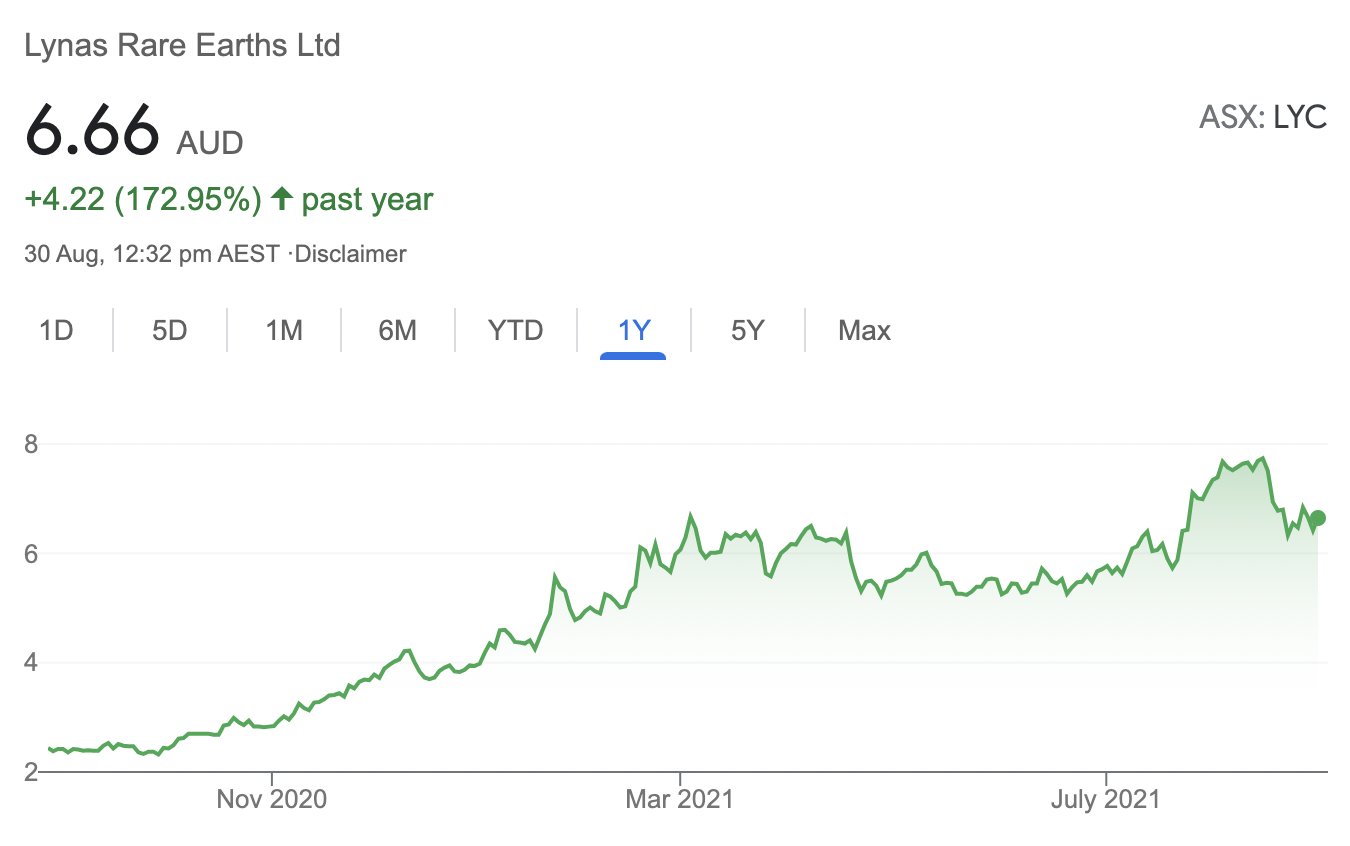Click the July 2021 axis label
This screenshot has height=846, width=1350.
click(1105, 799)
